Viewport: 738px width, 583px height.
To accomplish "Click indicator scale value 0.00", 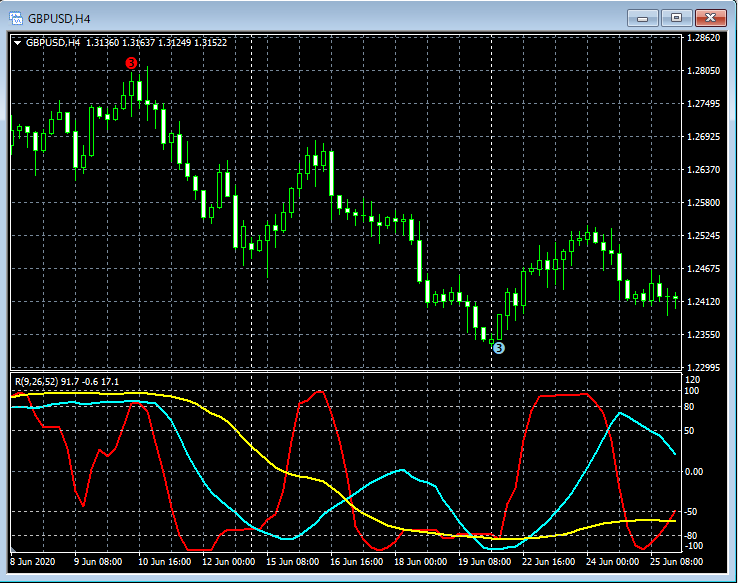I will tap(693, 471).
